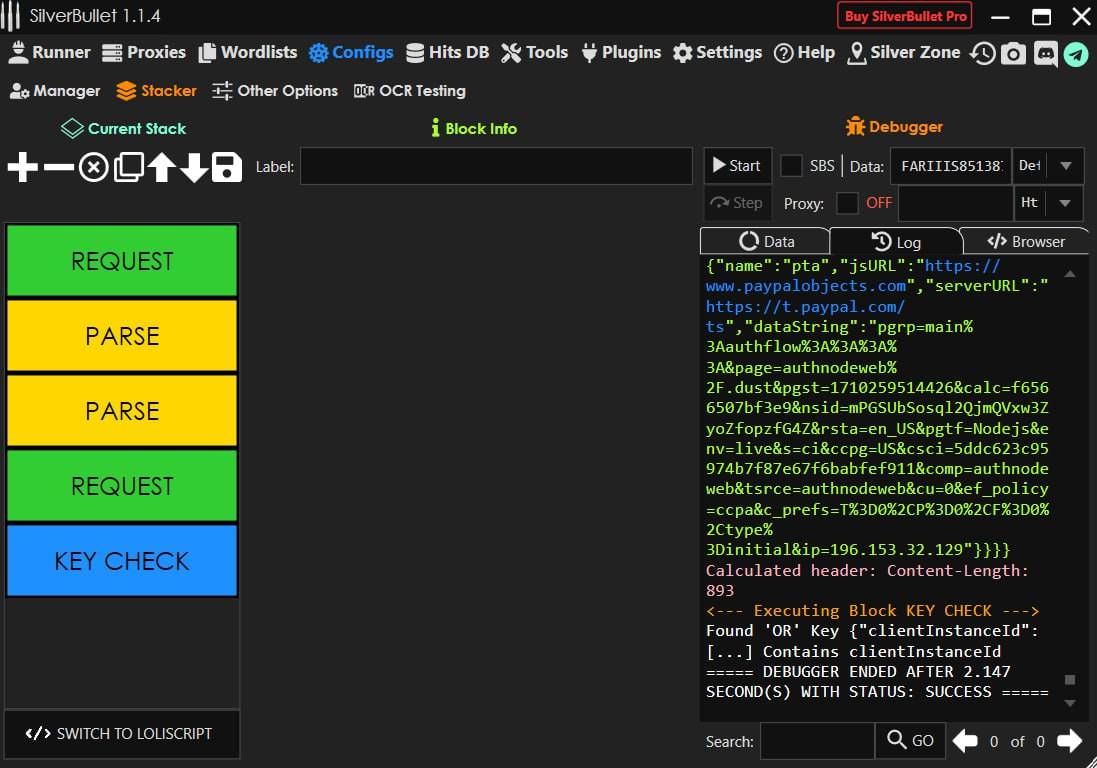Click the camera screenshot icon
The image size is (1097, 768).
pyautogui.click(x=1013, y=54)
